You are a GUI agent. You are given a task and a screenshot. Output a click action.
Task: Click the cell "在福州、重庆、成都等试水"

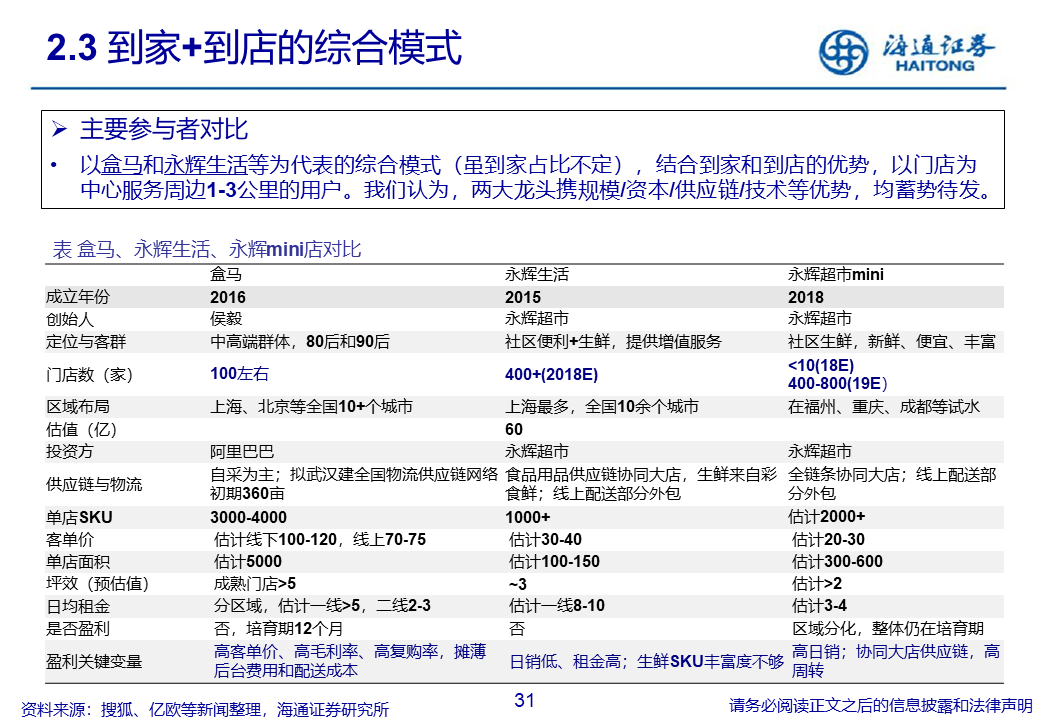click(883, 406)
